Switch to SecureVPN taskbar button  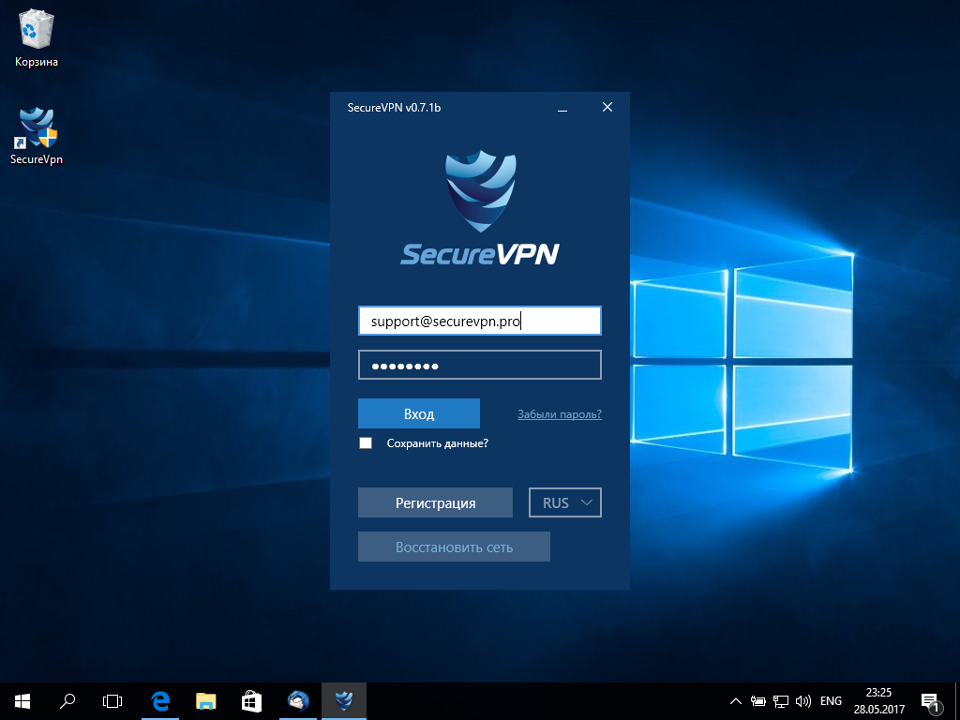(x=344, y=701)
